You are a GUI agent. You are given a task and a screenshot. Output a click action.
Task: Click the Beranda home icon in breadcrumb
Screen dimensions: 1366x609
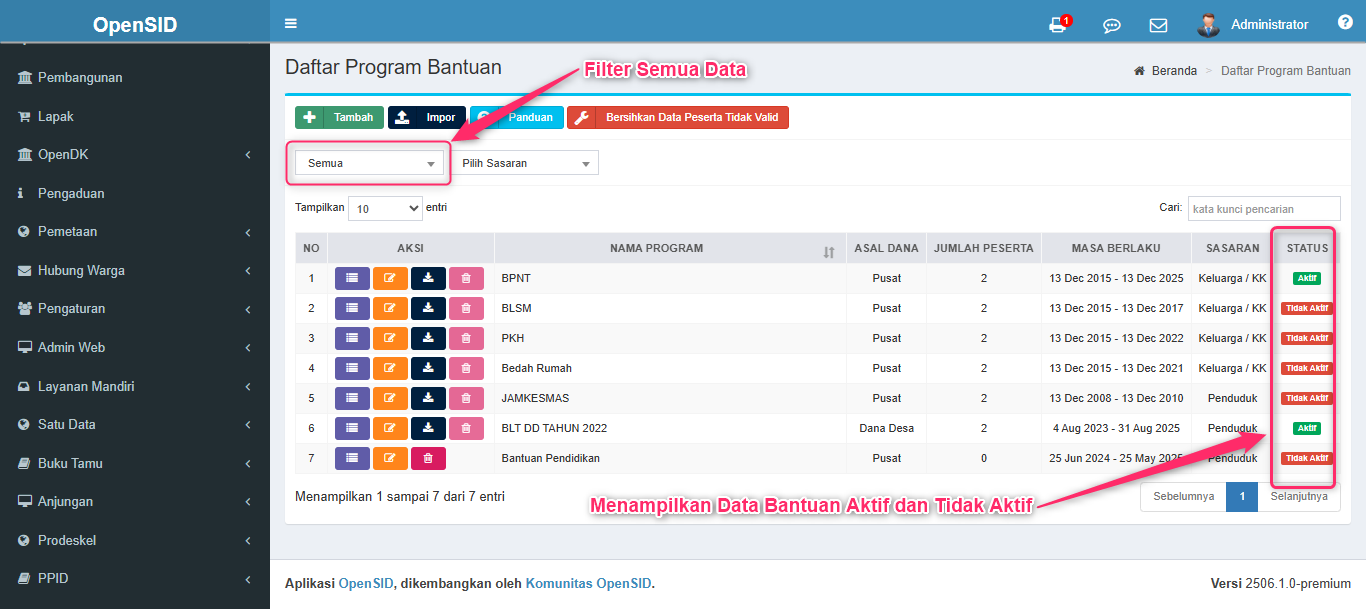(x=1139, y=71)
